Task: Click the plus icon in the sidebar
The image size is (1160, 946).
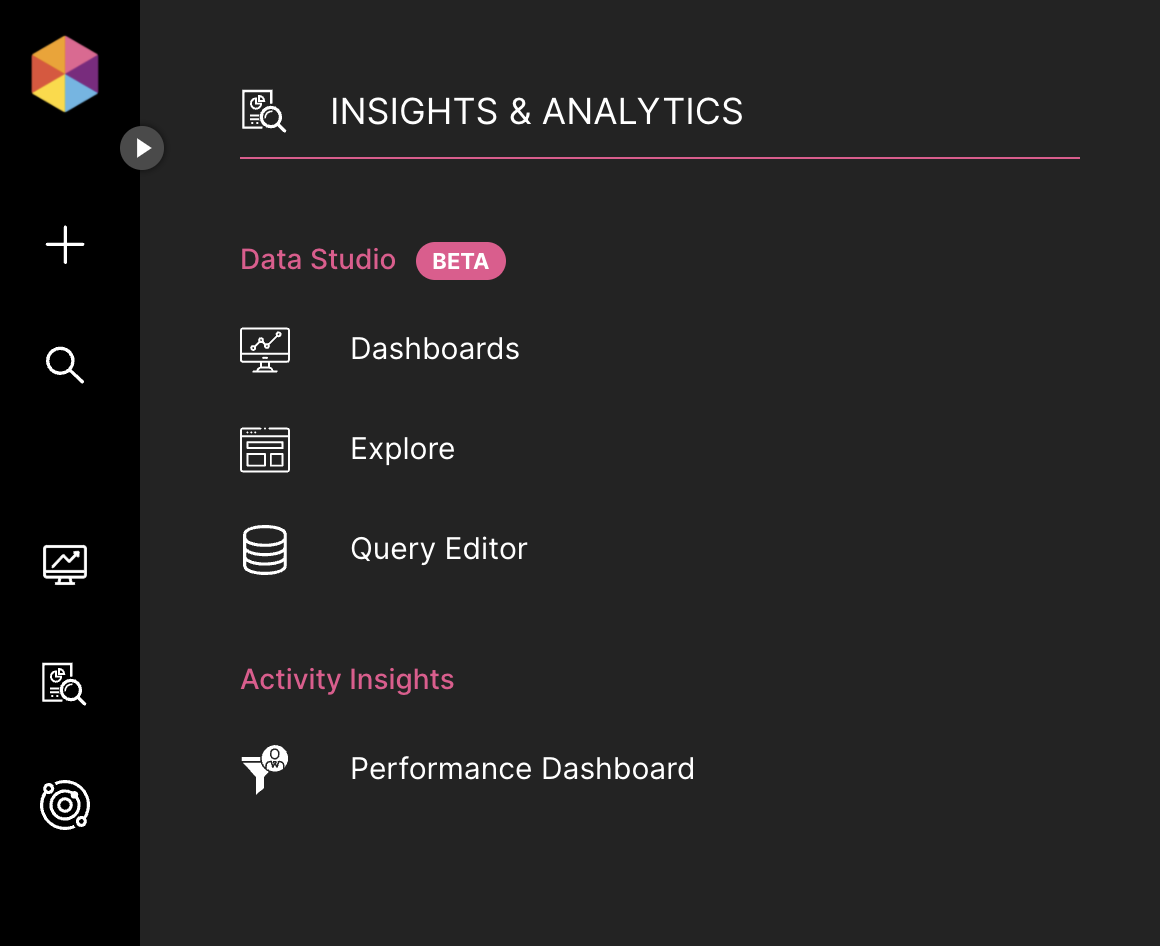Action: (x=65, y=245)
